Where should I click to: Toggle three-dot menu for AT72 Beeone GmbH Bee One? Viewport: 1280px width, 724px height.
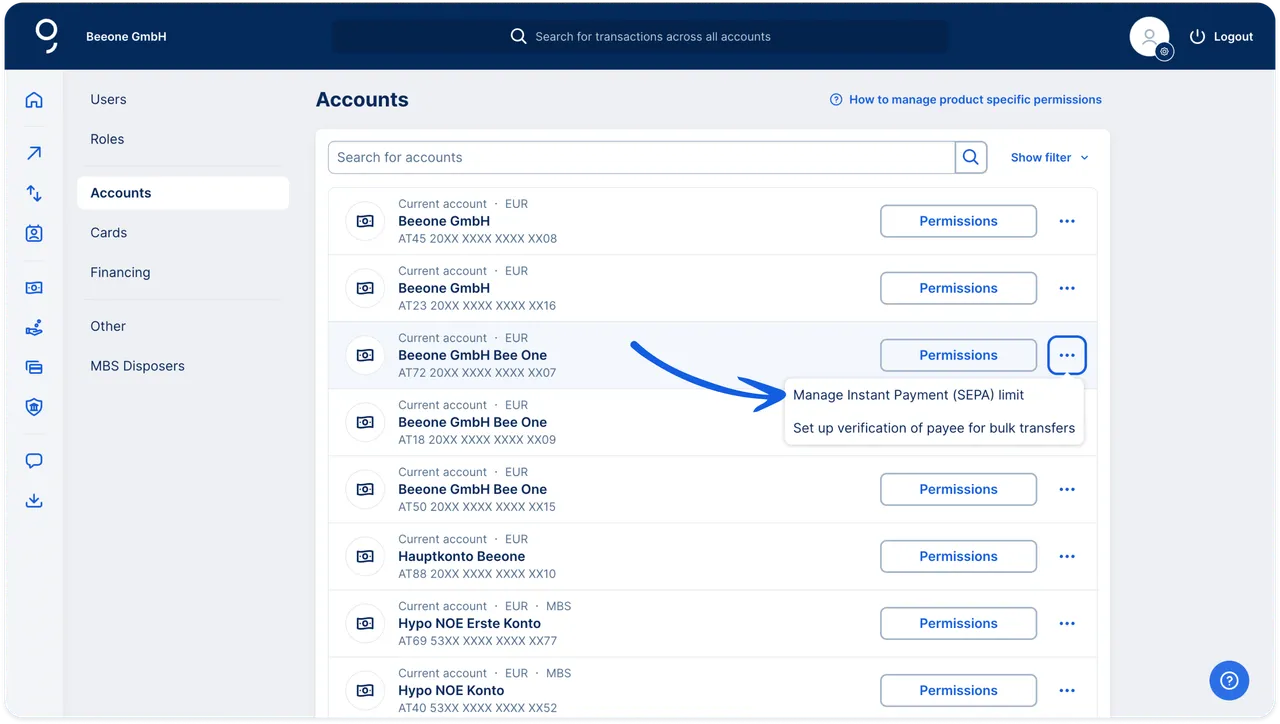click(x=1067, y=355)
